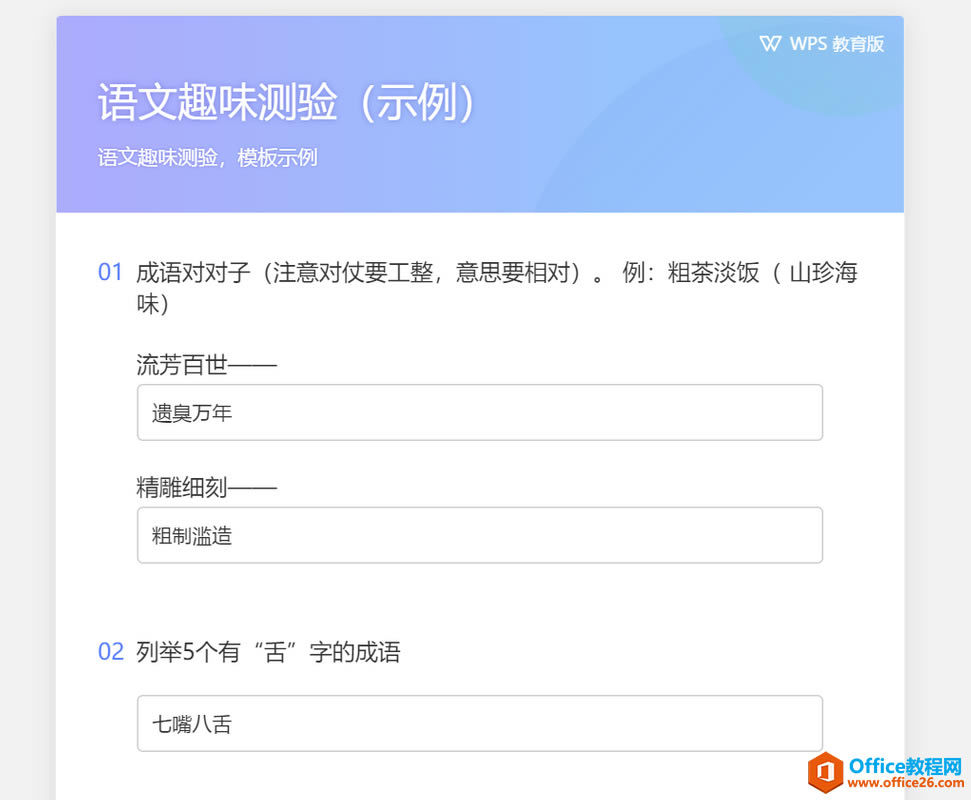The image size is (971, 800).
Task: Click the '精雕细刻——' prompt label
Action: (206, 488)
